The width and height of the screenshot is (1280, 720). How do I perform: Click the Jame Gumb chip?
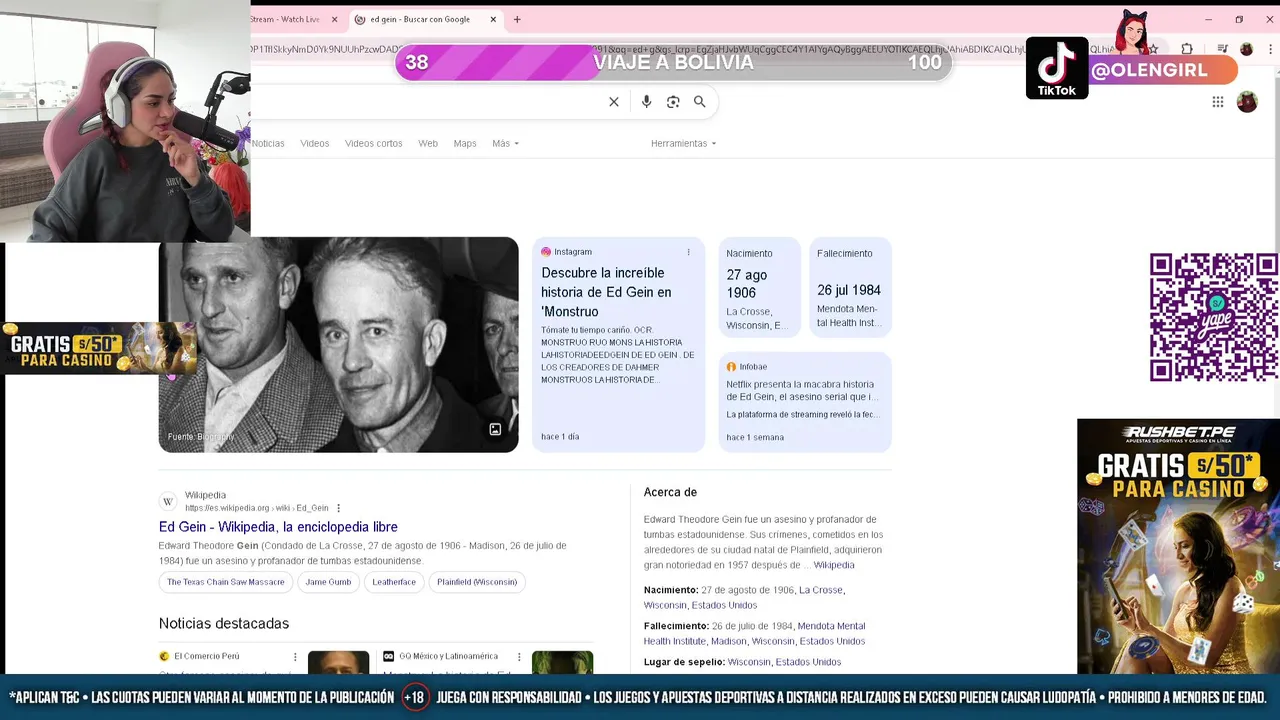tap(328, 582)
